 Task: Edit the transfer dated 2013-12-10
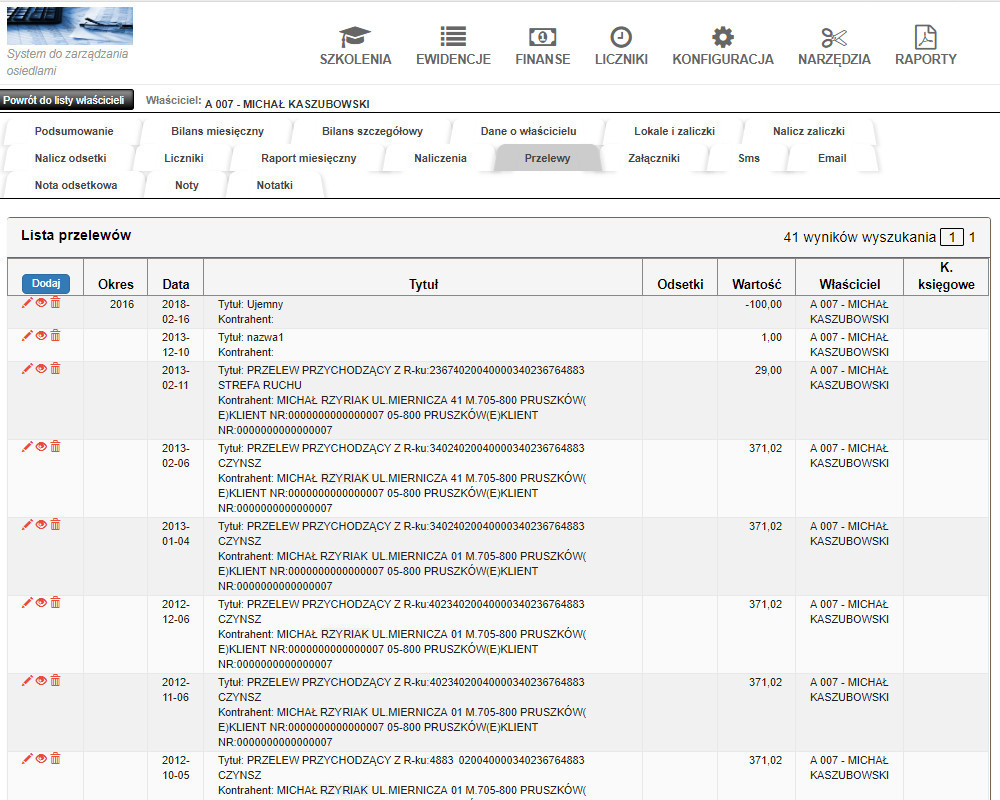pos(27,336)
